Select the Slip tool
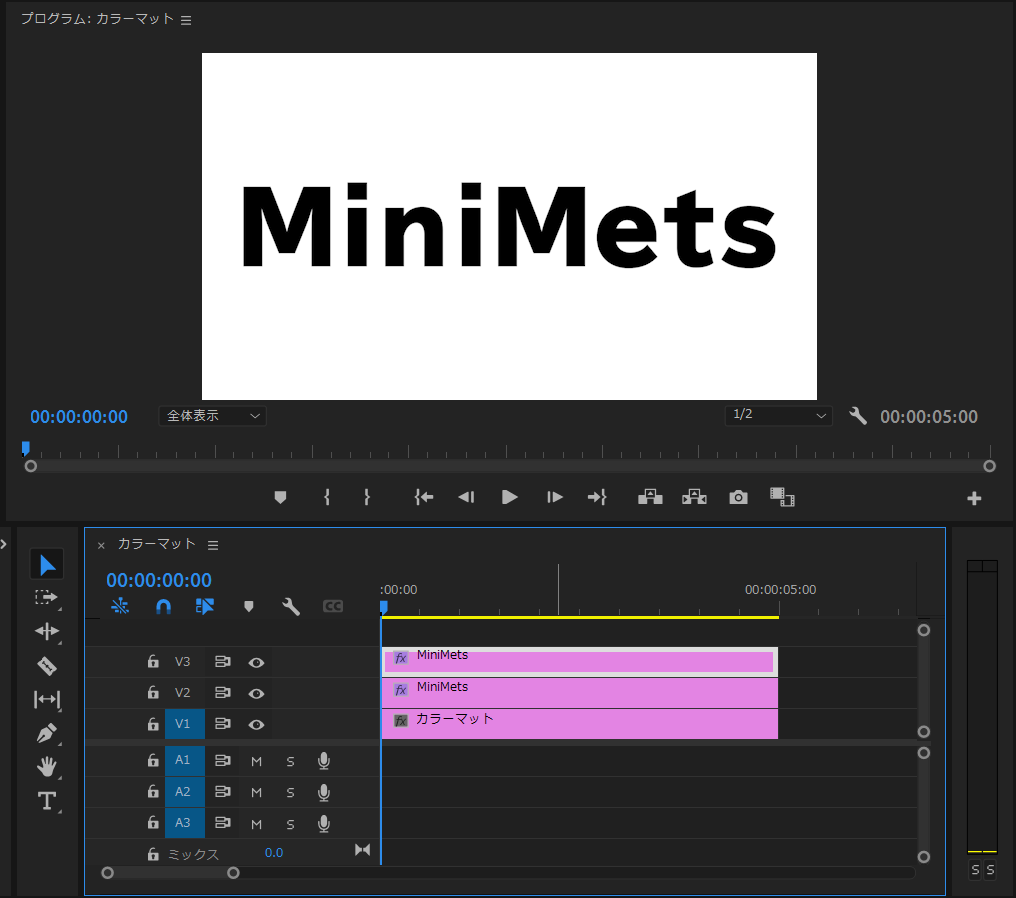Image resolution: width=1016 pixels, height=898 pixels. coord(46,699)
